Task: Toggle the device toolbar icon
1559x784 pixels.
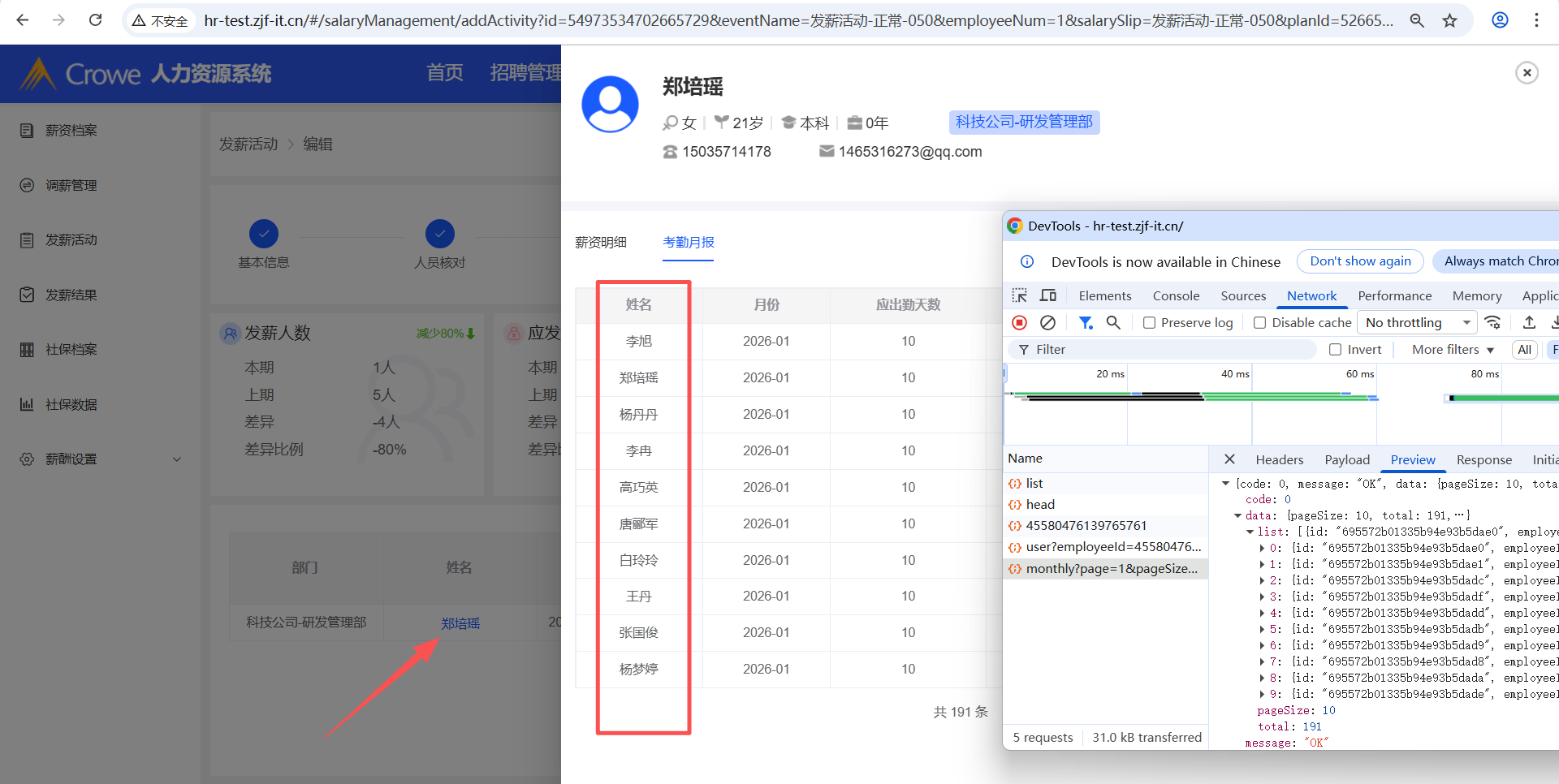Action: click(1048, 295)
